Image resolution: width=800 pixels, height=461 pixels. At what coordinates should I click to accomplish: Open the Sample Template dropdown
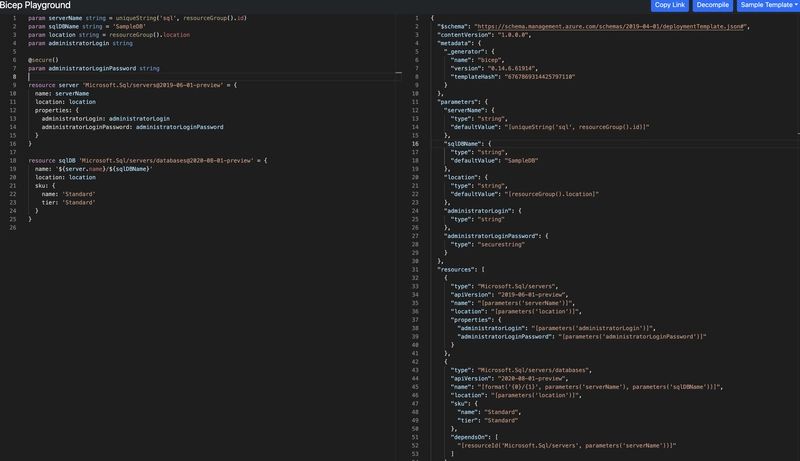click(x=768, y=5)
